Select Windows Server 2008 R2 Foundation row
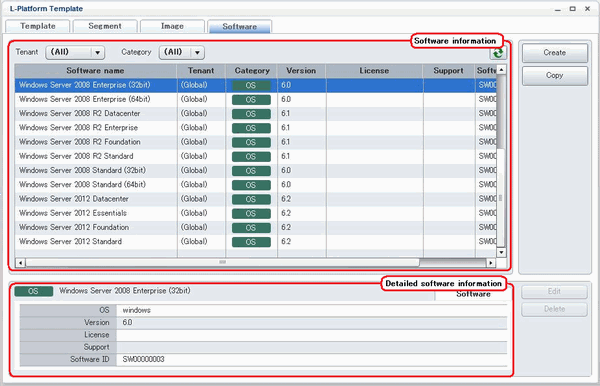The height and width of the screenshot is (386, 600). pyautogui.click(x=256, y=142)
